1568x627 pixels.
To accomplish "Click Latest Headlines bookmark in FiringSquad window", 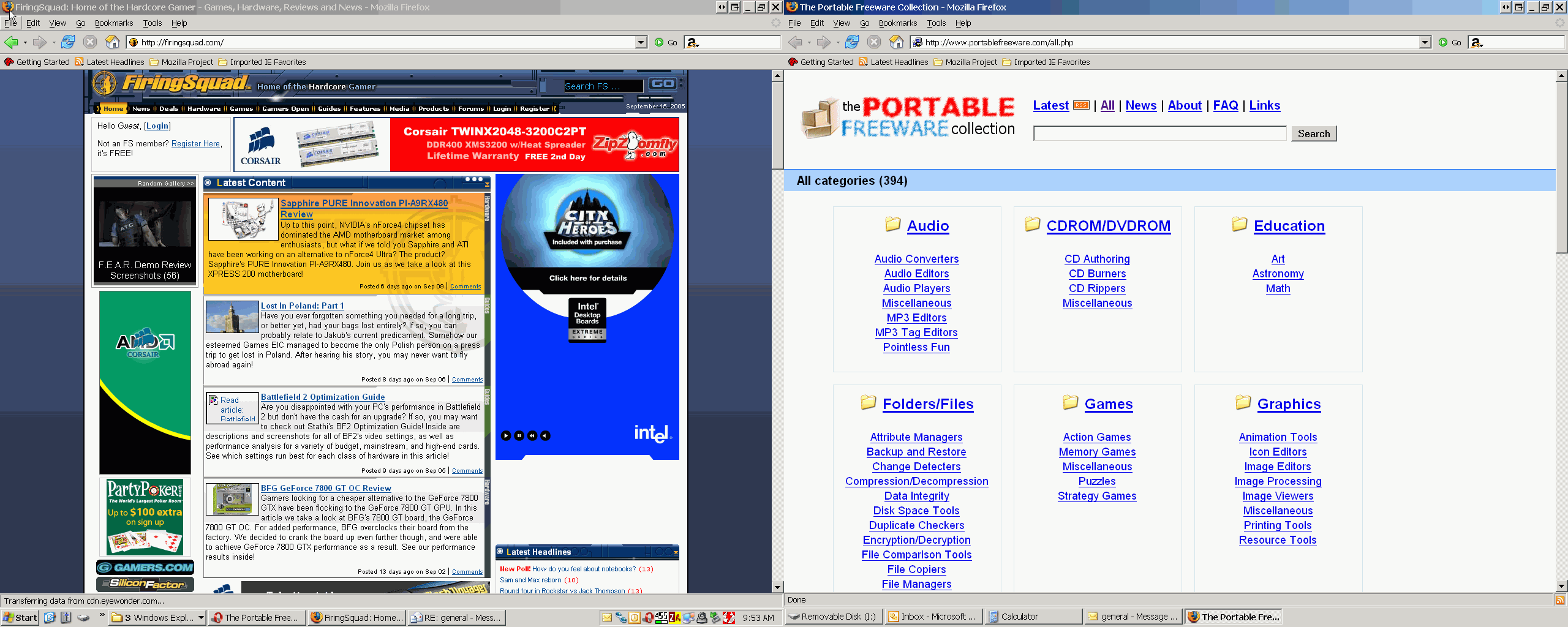I will tap(110, 62).
